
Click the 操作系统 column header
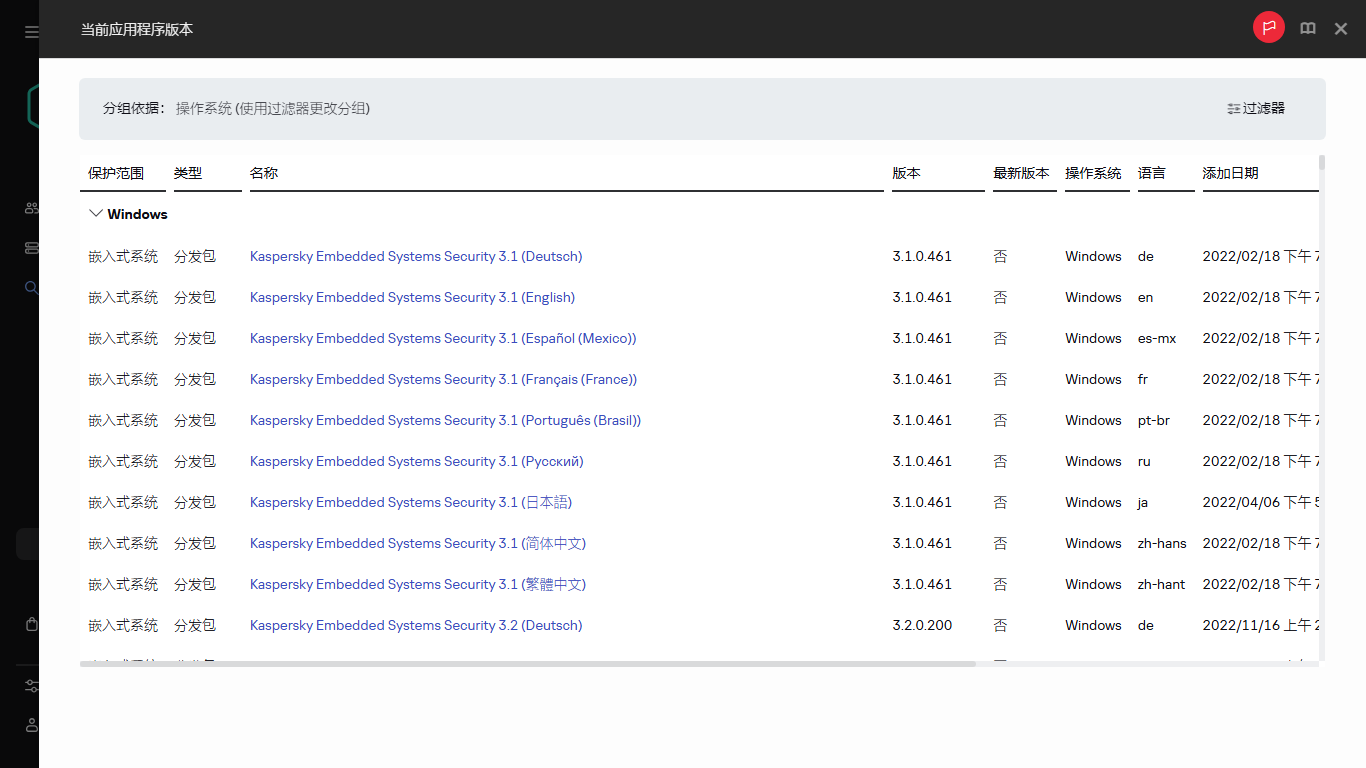(1093, 173)
